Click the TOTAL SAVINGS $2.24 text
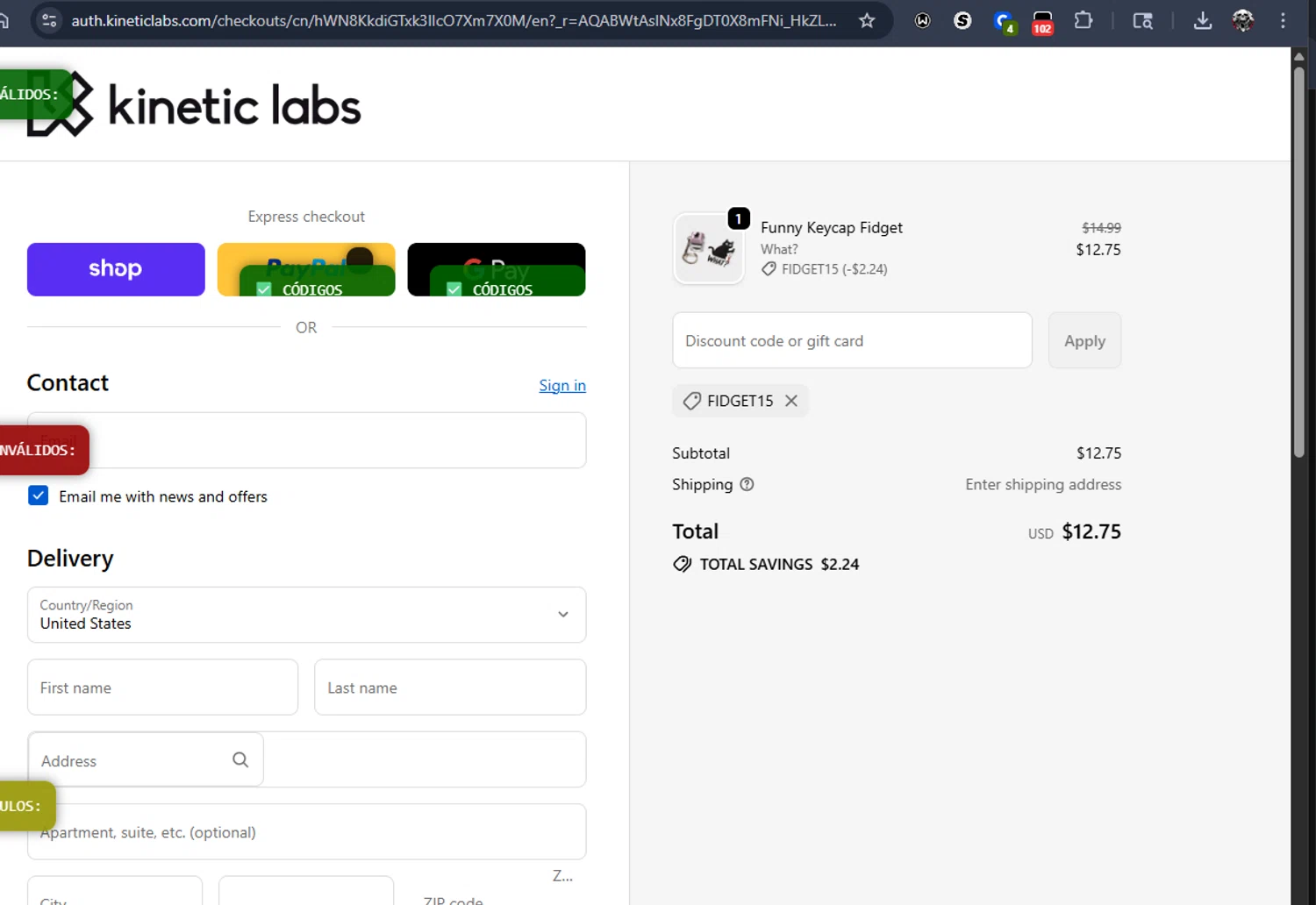The image size is (1316, 905). pyautogui.click(x=779, y=565)
